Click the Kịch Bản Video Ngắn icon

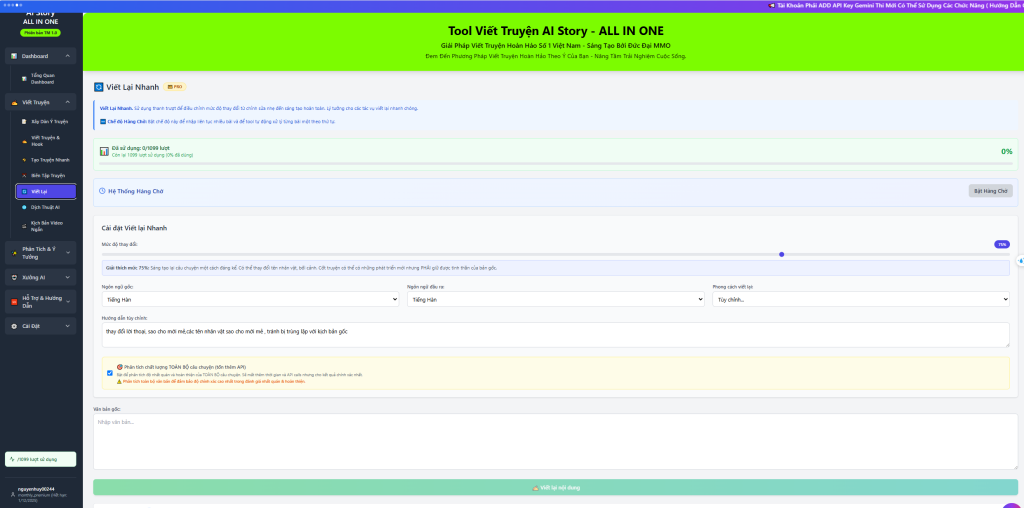[x=23, y=225]
